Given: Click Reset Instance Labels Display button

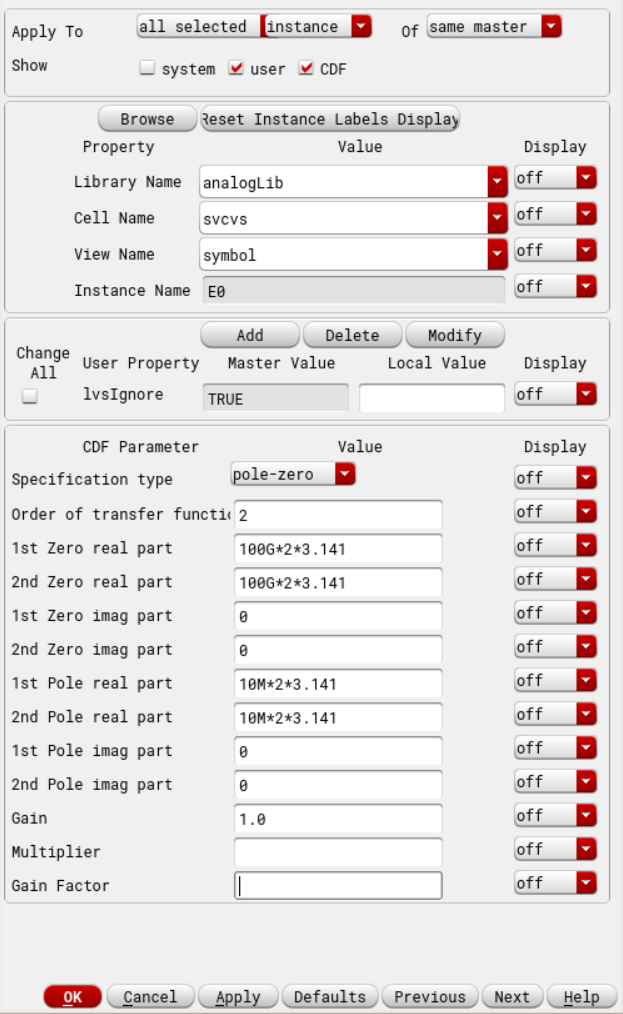Looking at the screenshot, I should click(331, 119).
